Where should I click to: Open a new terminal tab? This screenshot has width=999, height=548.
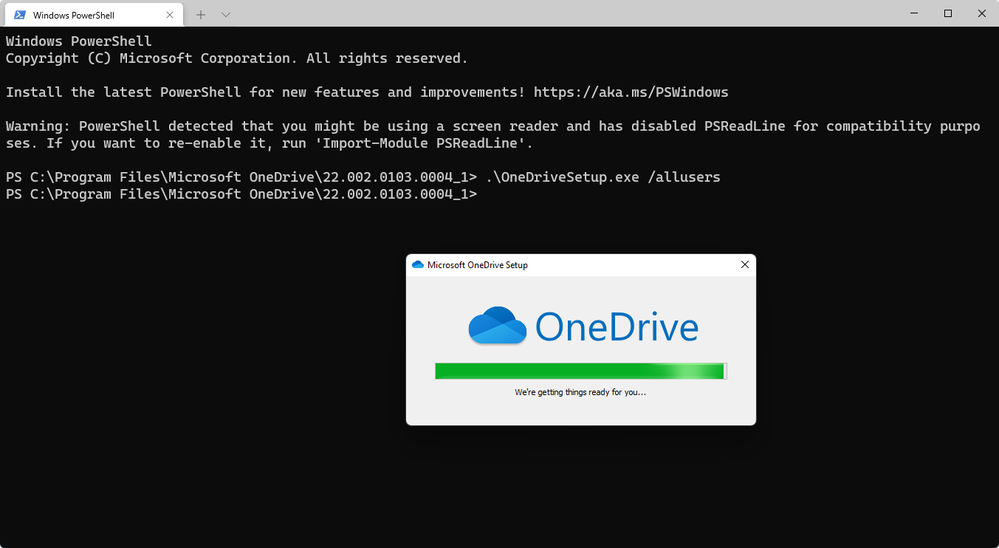tap(201, 15)
